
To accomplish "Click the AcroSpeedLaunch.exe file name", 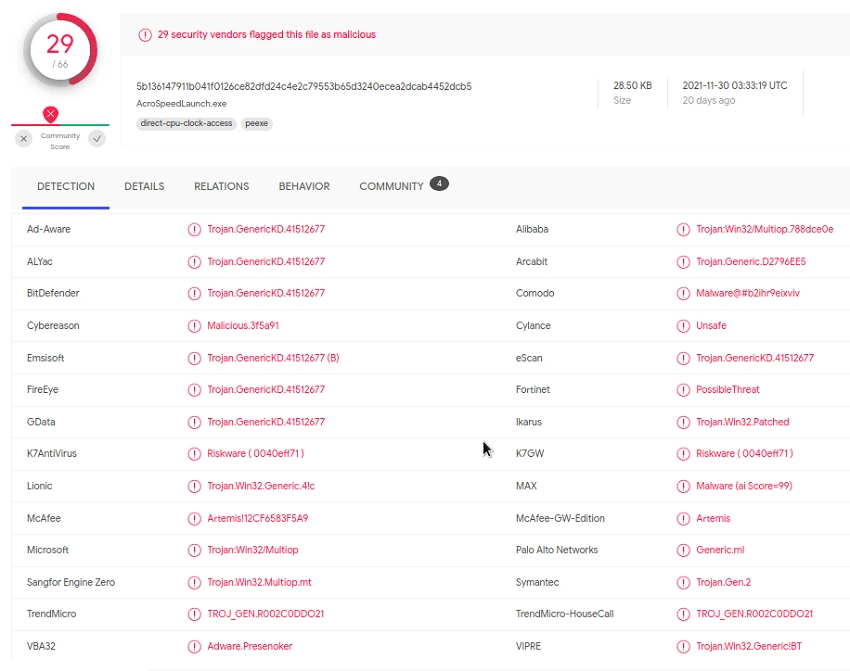I will [x=180, y=104].
